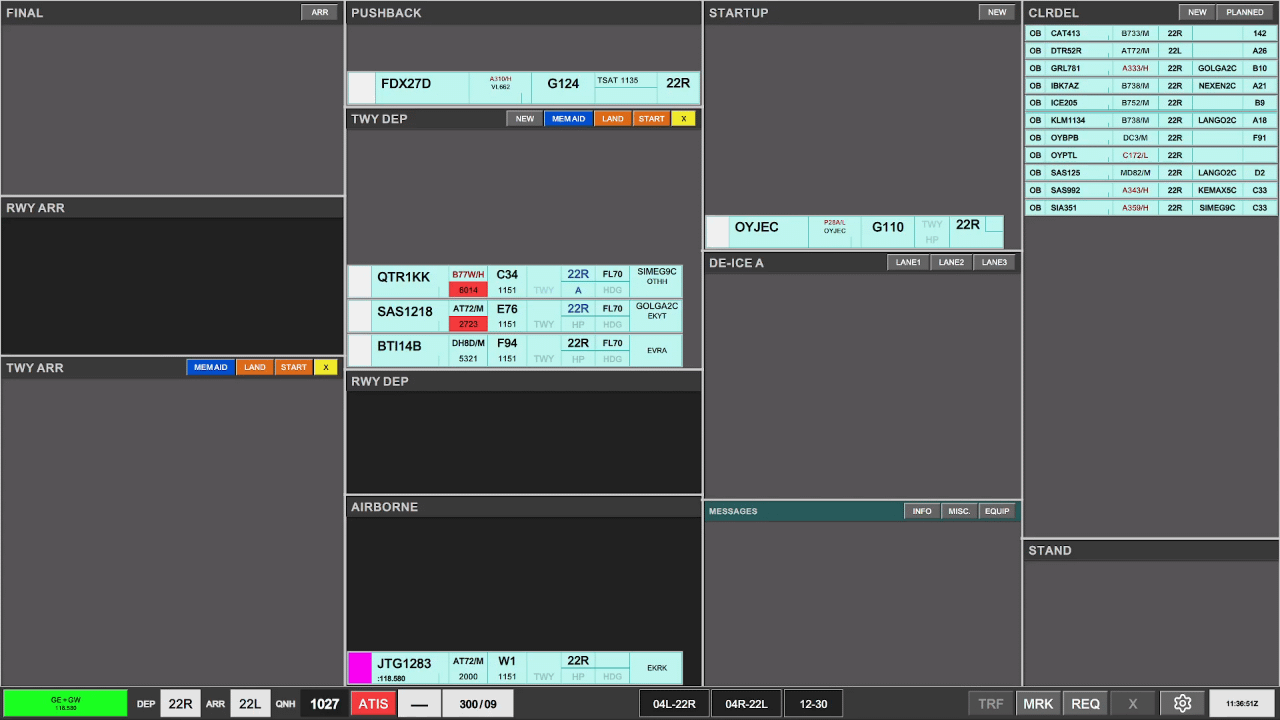Click the QNH value 1027
The width and height of the screenshot is (1280, 720).
click(x=324, y=703)
